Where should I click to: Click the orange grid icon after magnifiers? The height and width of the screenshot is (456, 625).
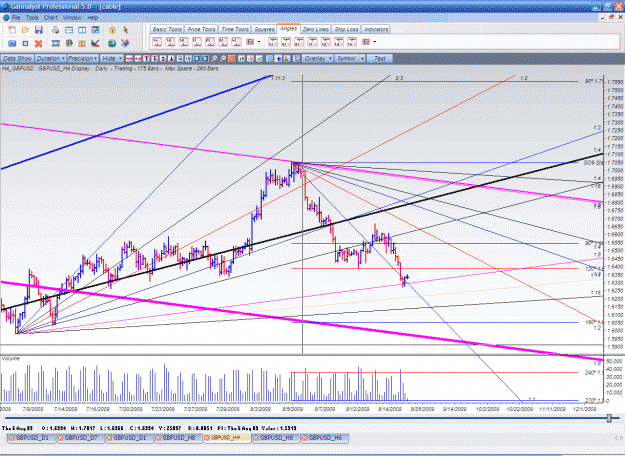coord(231,59)
